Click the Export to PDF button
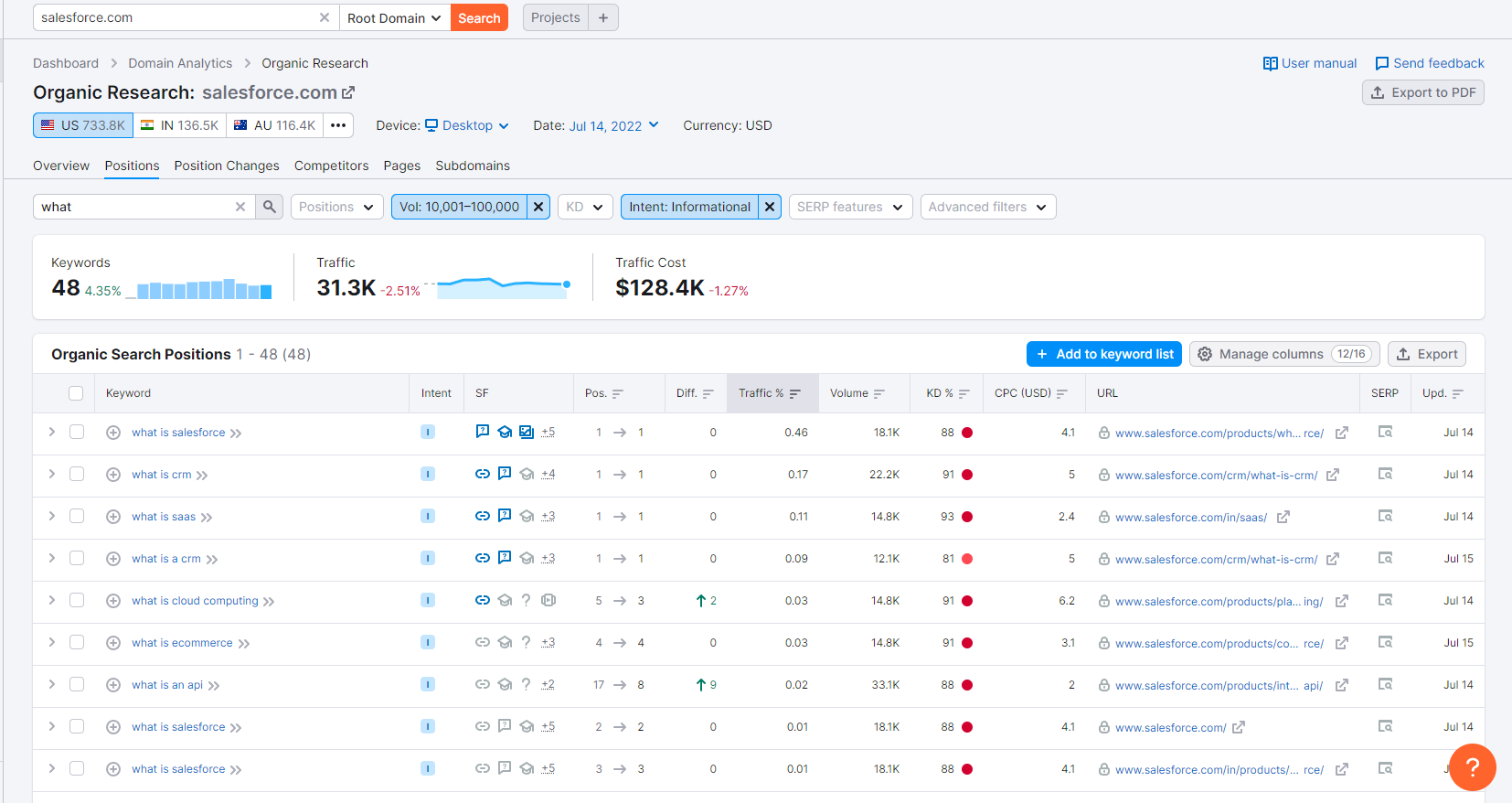 pyautogui.click(x=1422, y=92)
